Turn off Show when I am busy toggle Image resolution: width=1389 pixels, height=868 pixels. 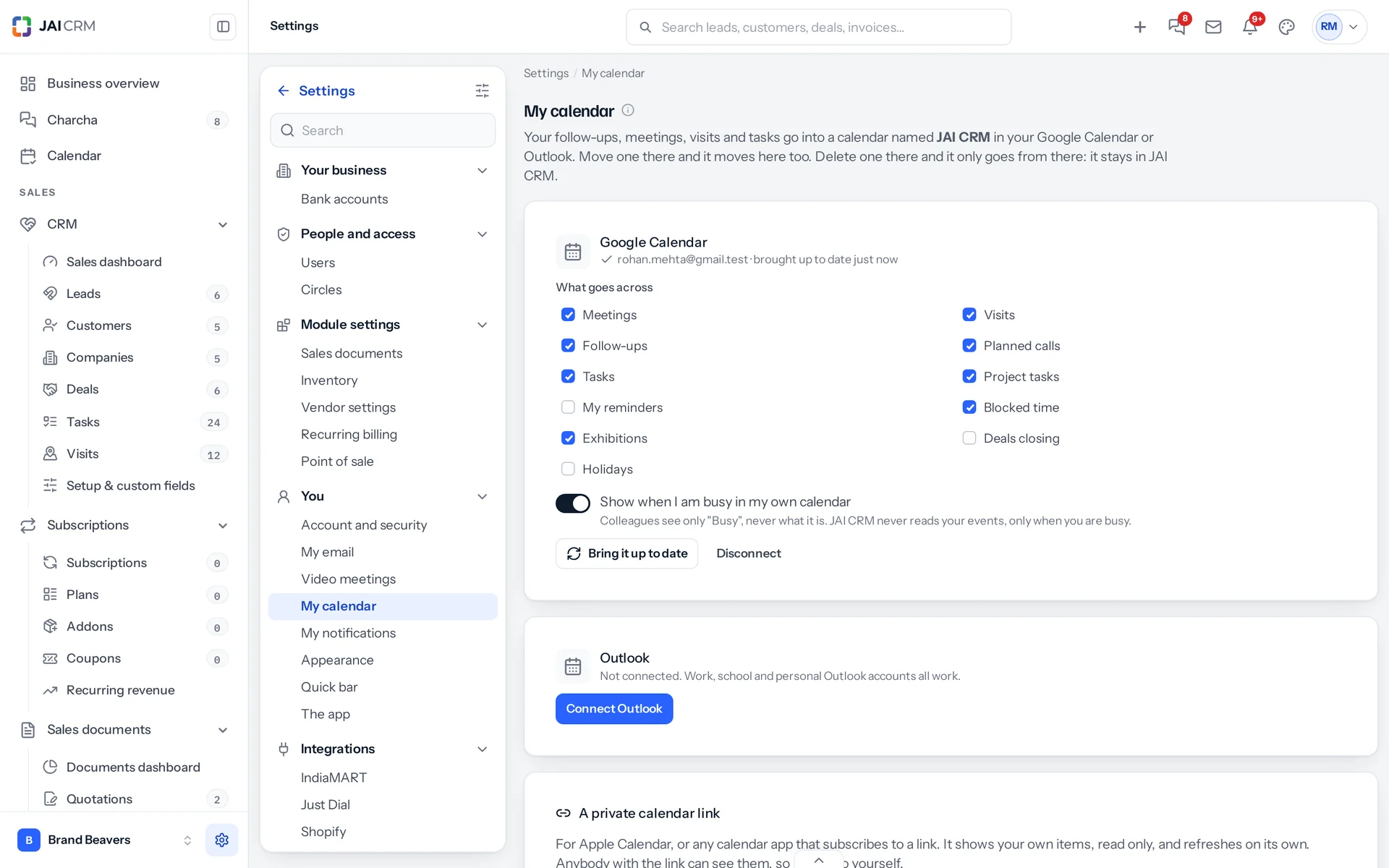[x=573, y=503]
